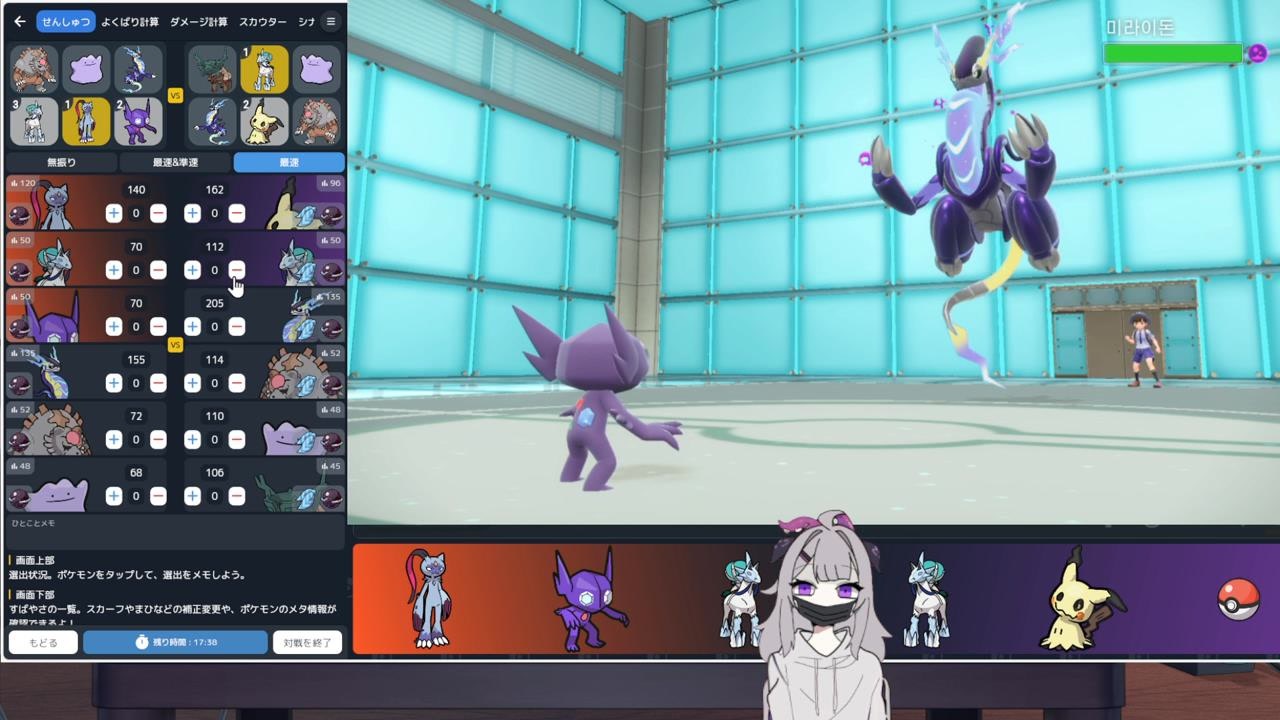Tap Sableye icon in own team selection
This screenshot has height=720, width=1280.
pyautogui.click(x=139, y=121)
